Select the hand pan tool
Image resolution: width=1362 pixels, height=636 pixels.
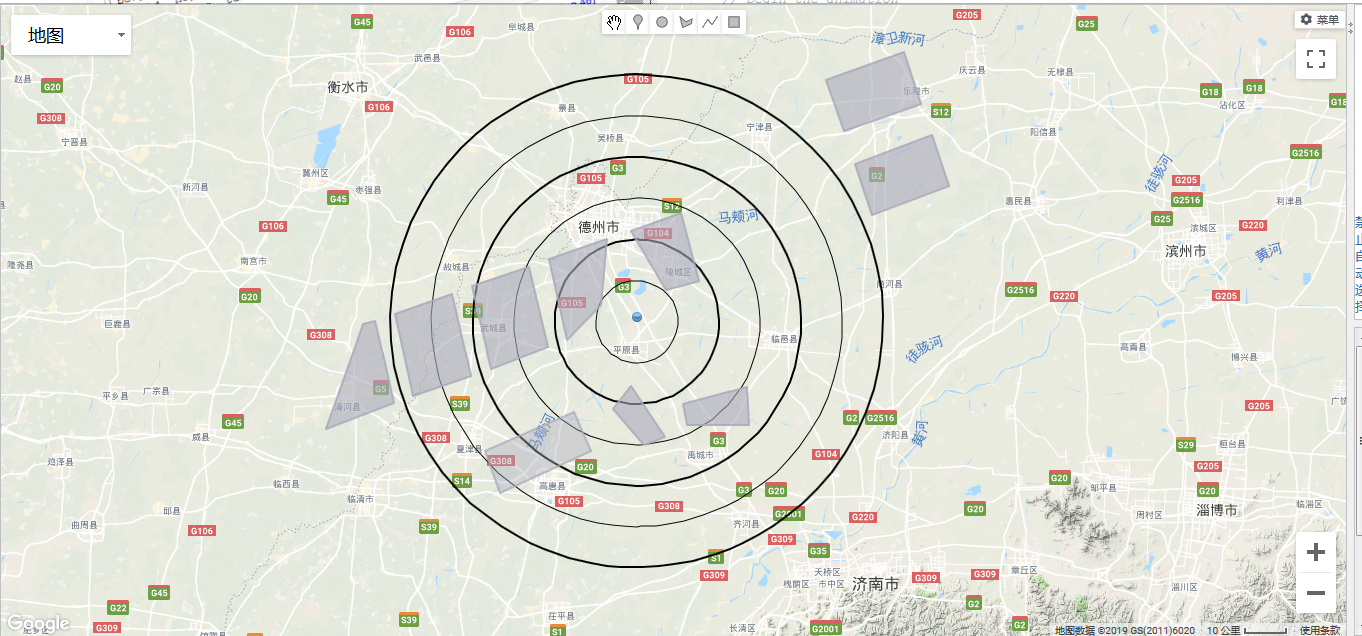tap(614, 22)
